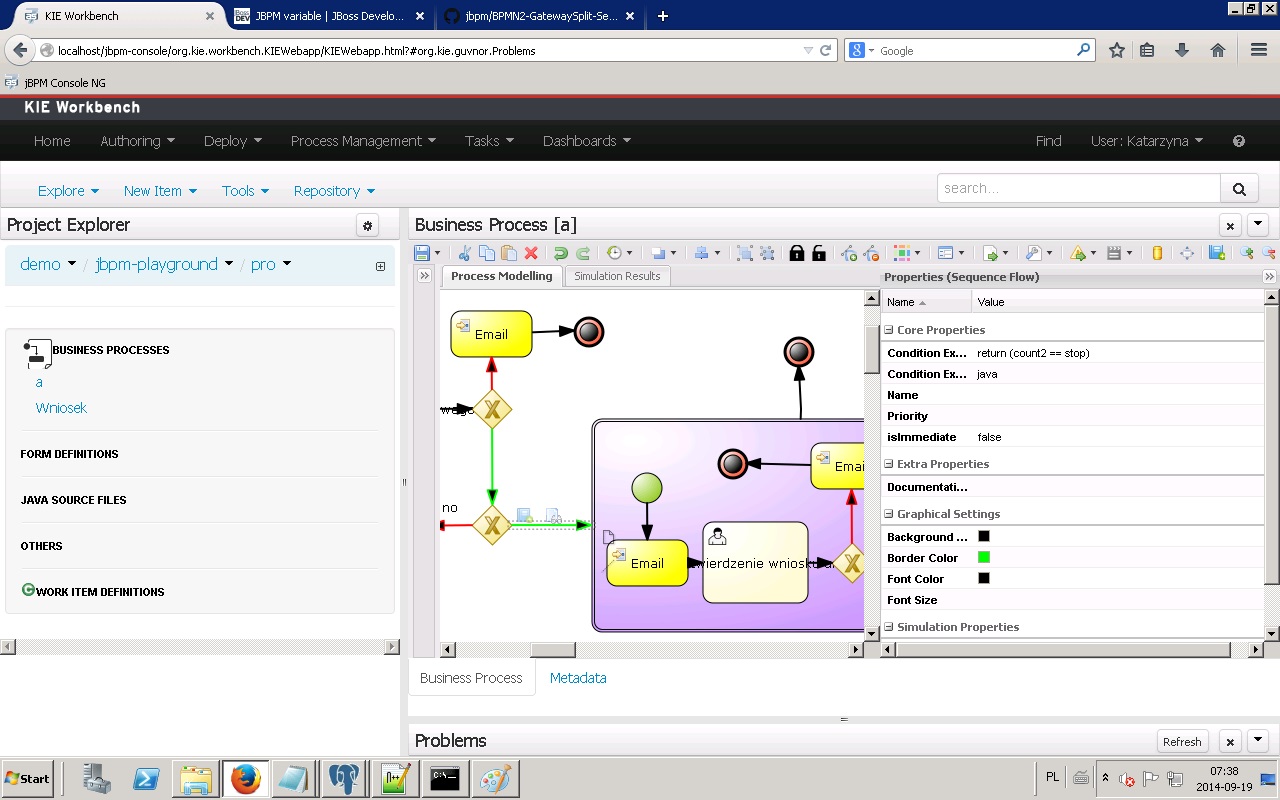Expand the shape repository panel chevron
The image size is (1280, 800).
click(424, 276)
